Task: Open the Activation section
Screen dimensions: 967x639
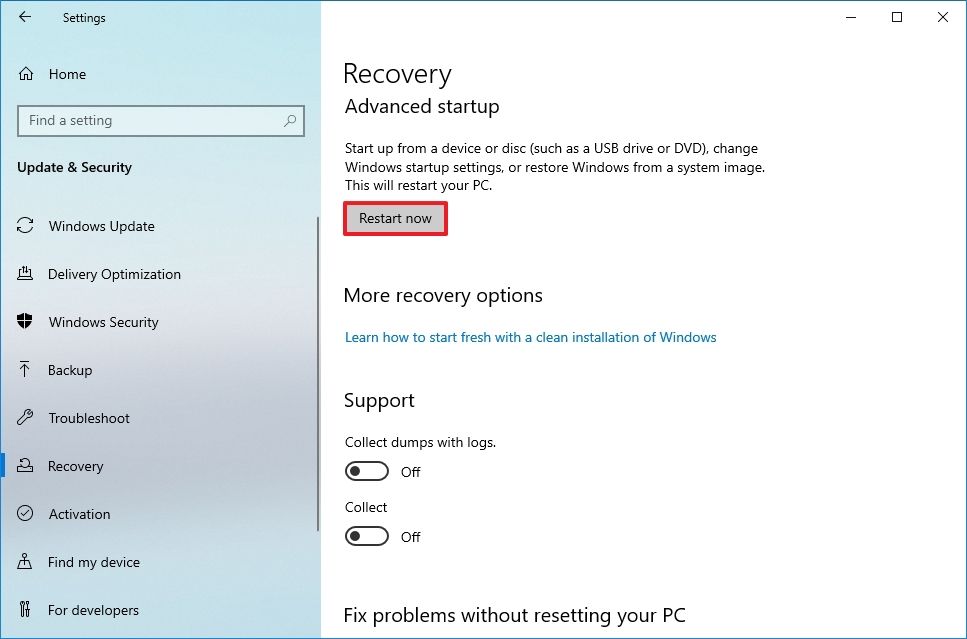Action: [79, 514]
